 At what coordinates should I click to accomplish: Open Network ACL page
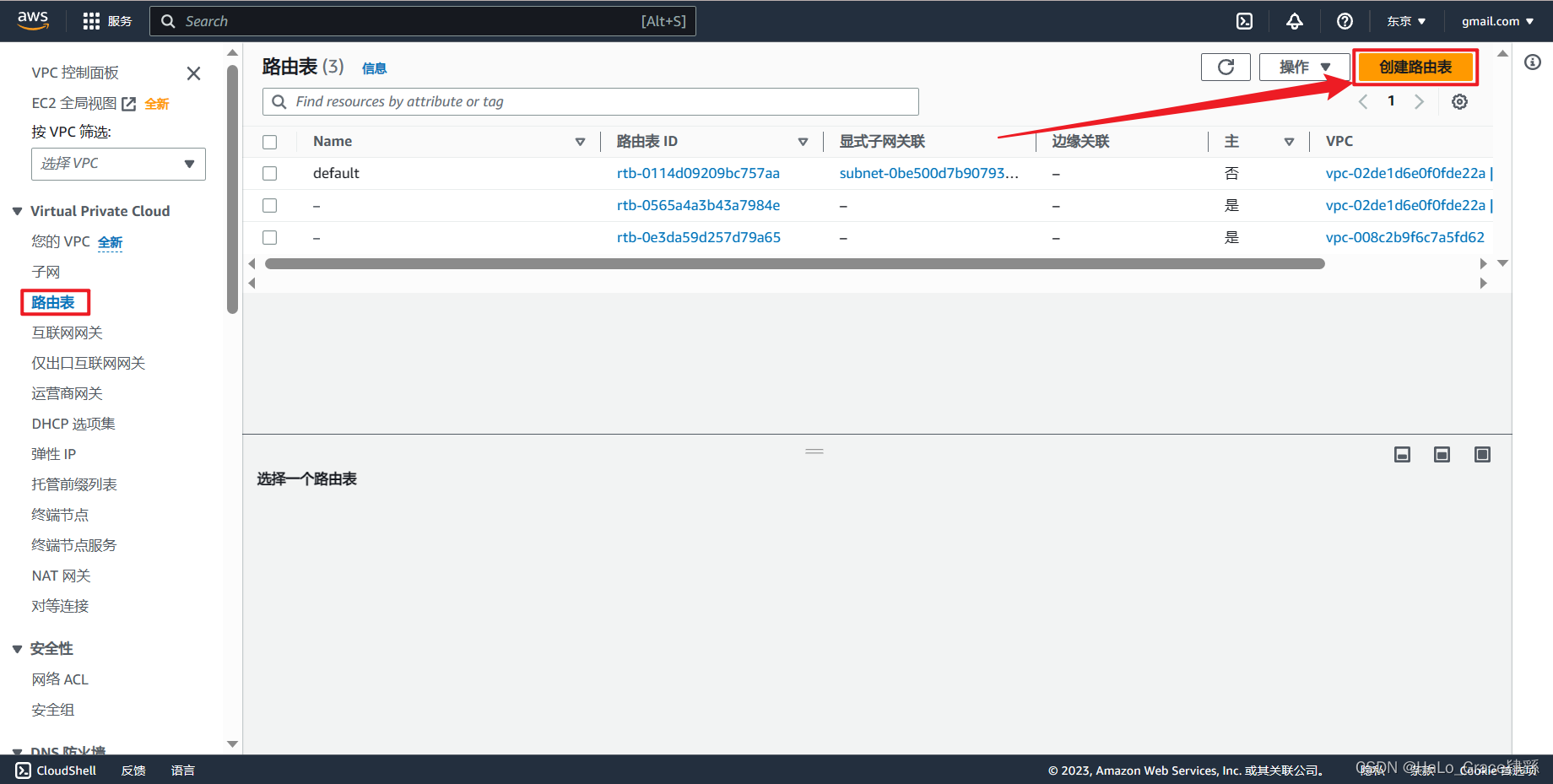tap(60, 679)
